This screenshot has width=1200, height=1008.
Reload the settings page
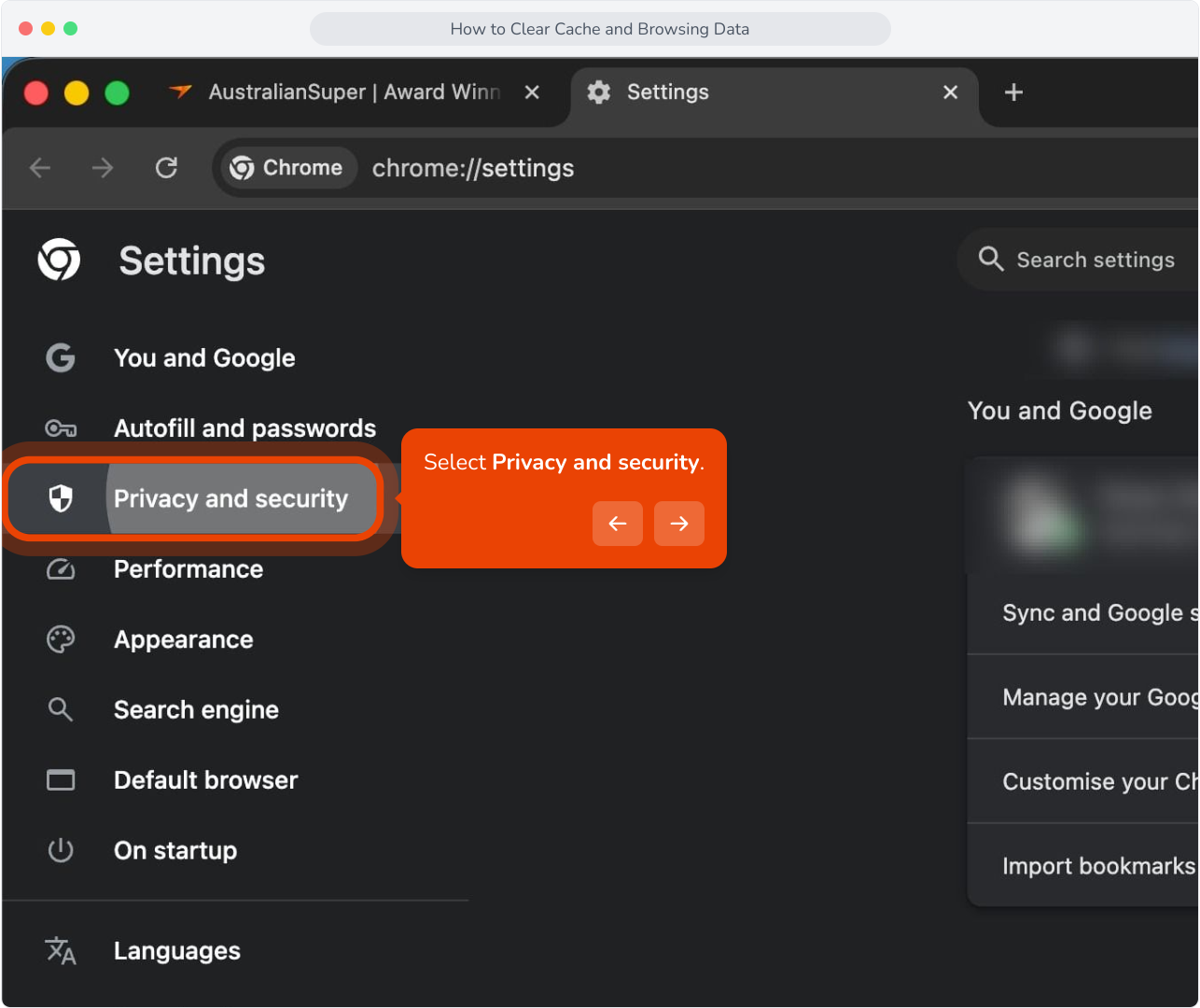click(166, 168)
